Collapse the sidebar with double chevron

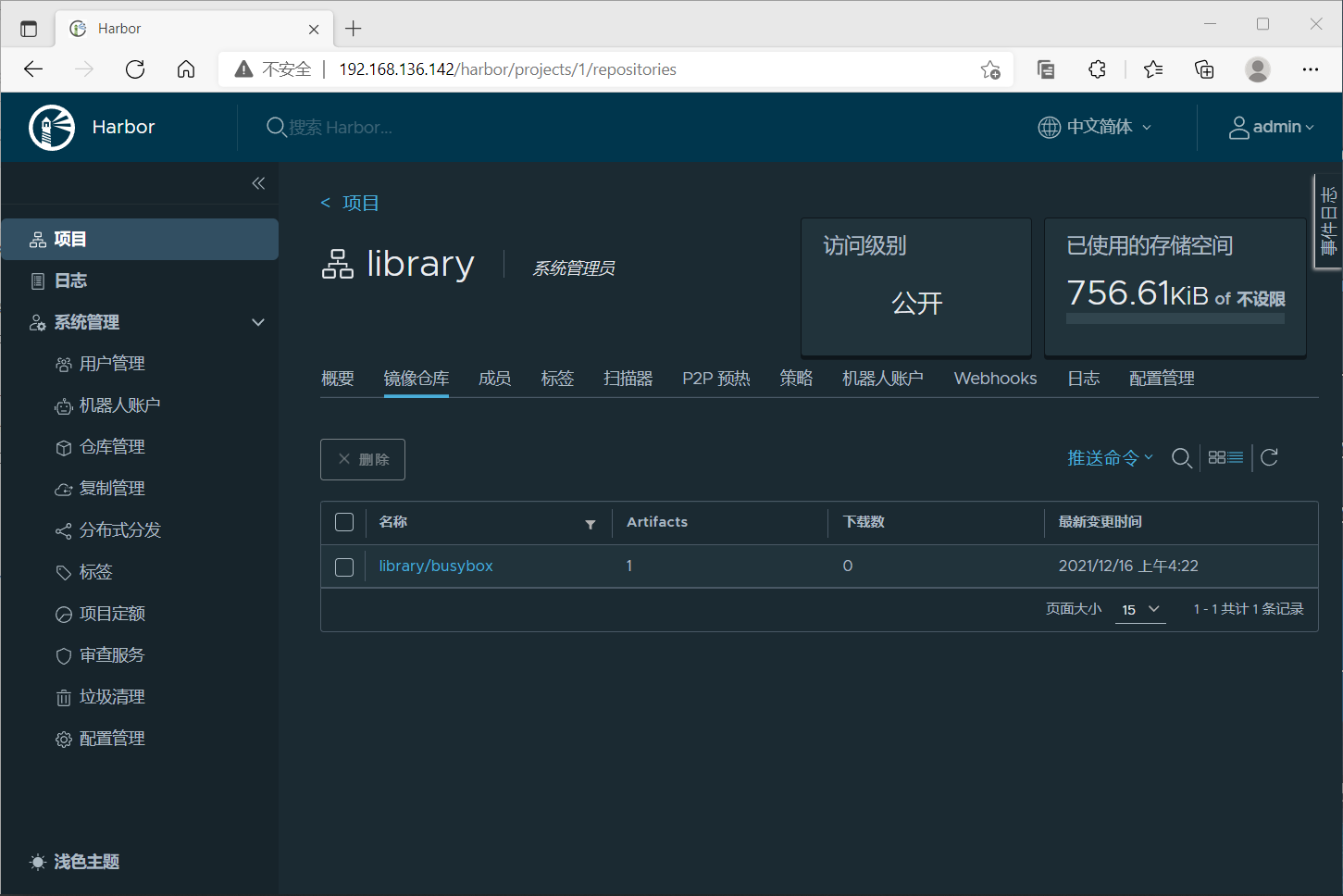[258, 183]
